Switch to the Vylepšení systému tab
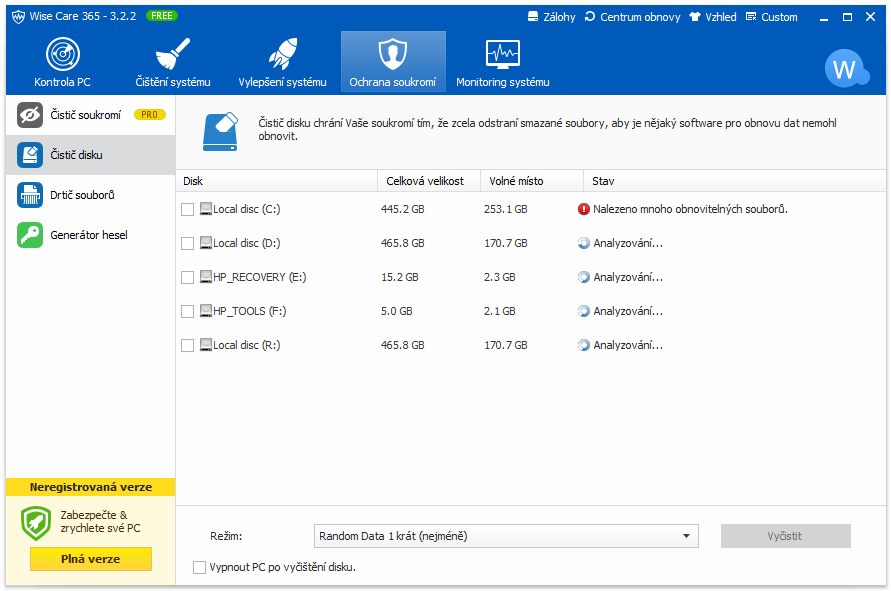Image resolution: width=891 pixels, height=591 pixels. (x=282, y=61)
